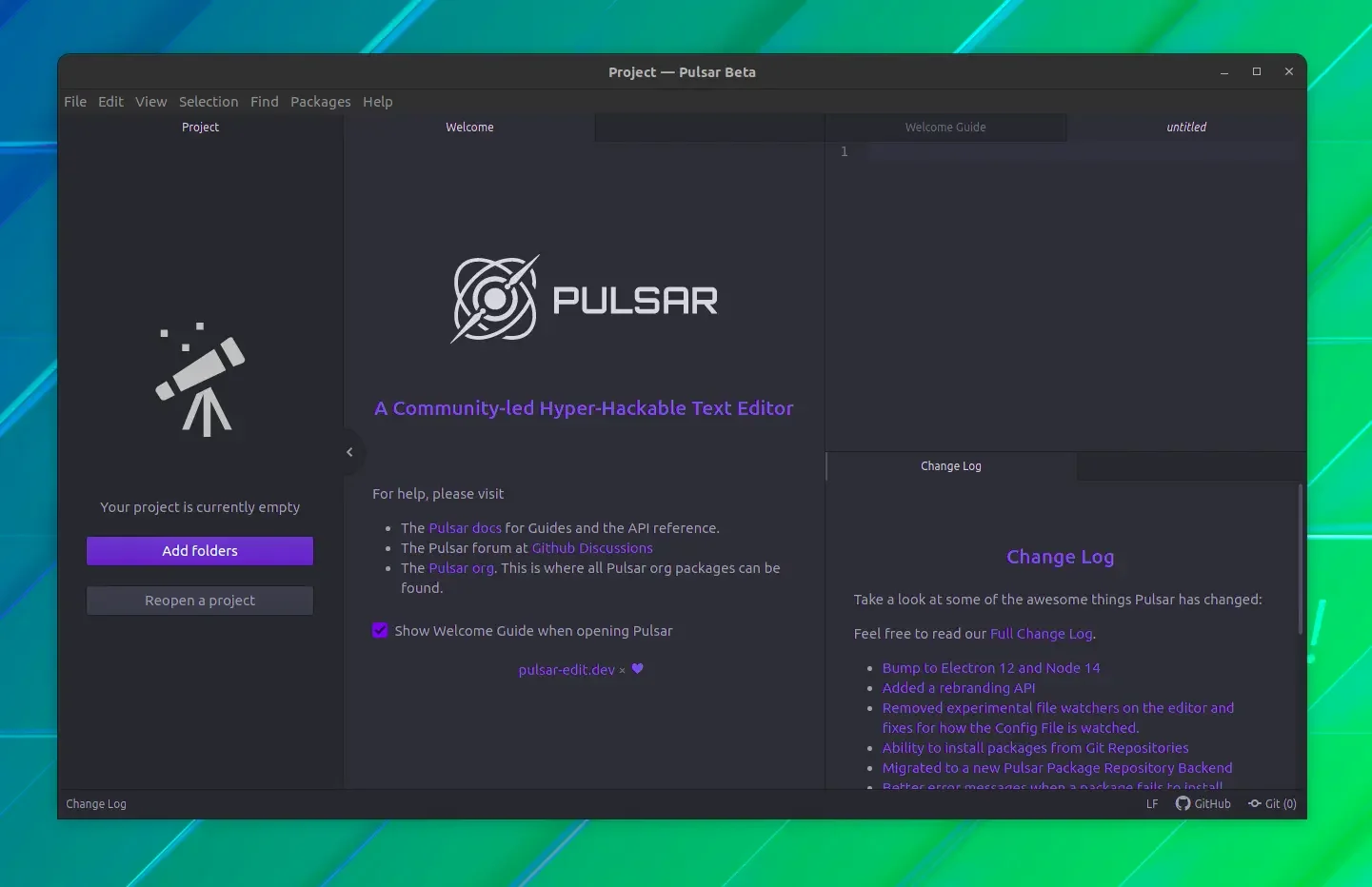Open the Edit menu
The image size is (1372, 887).
(110, 102)
